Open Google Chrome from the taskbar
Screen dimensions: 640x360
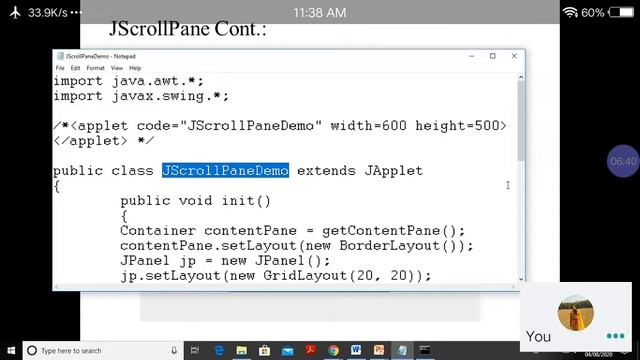point(333,350)
